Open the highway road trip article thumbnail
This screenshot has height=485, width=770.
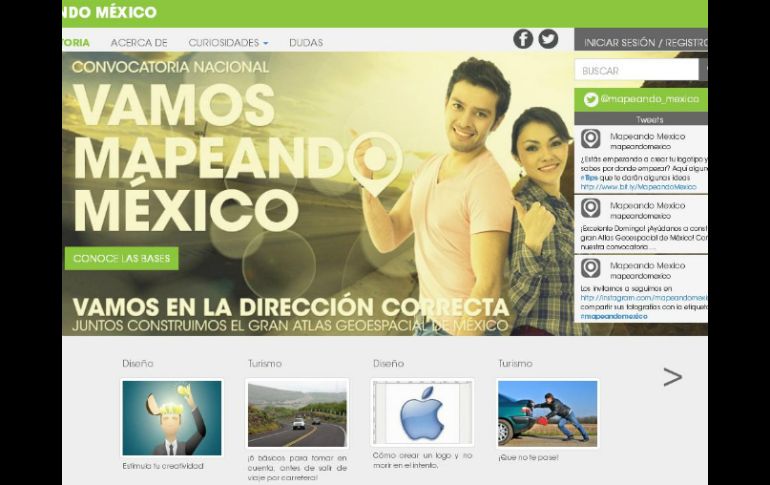click(297, 414)
